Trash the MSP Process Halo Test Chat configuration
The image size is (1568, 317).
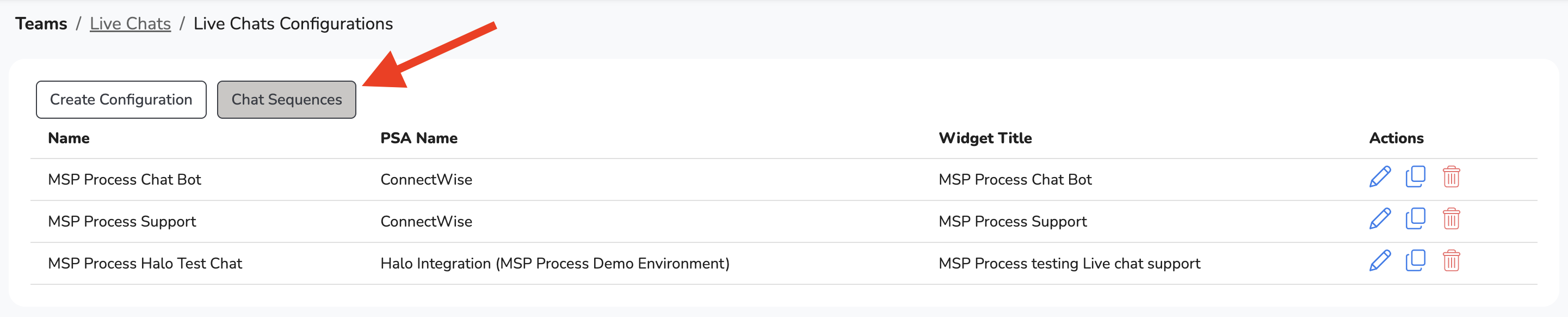(1451, 261)
